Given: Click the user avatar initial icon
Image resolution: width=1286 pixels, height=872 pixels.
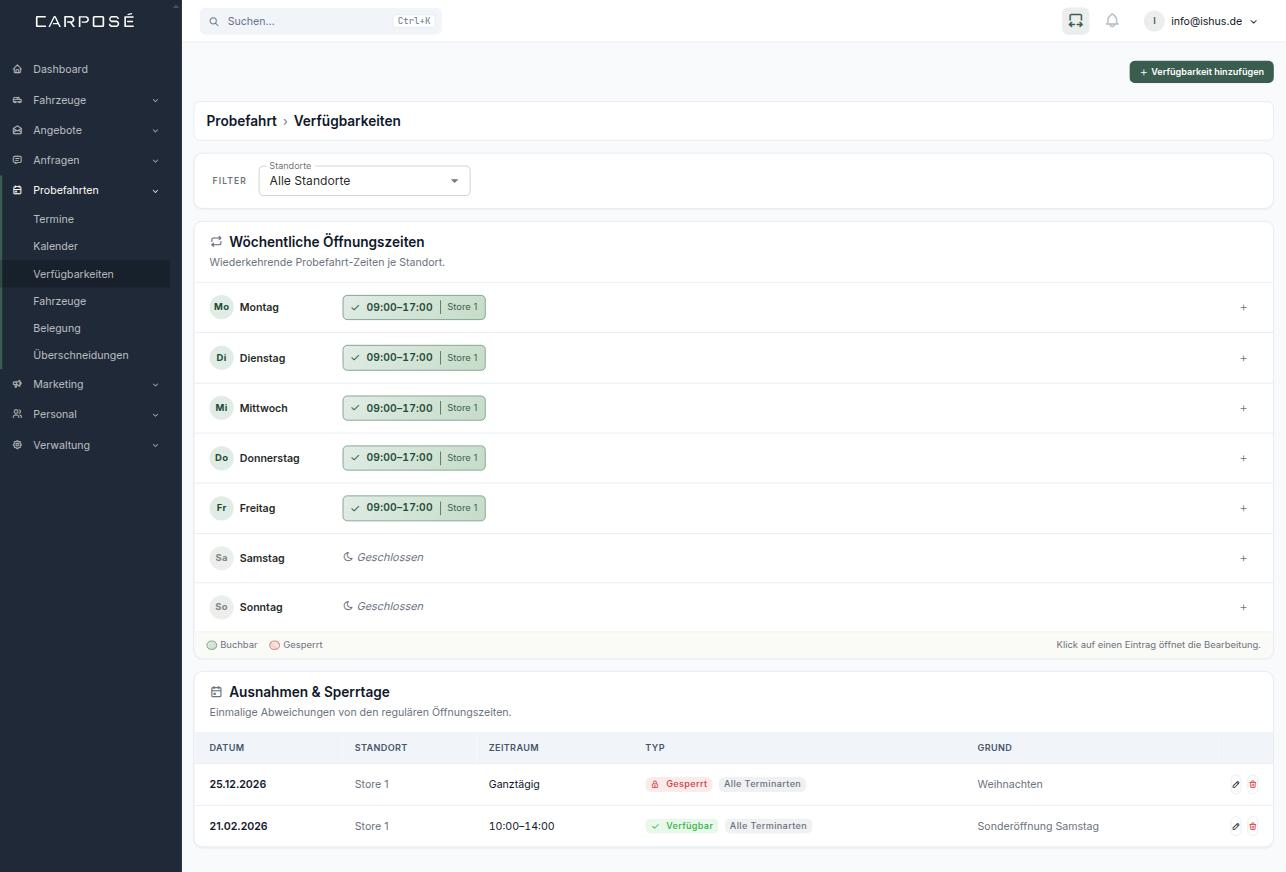Looking at the screenshot, I should click(1154, 21).
